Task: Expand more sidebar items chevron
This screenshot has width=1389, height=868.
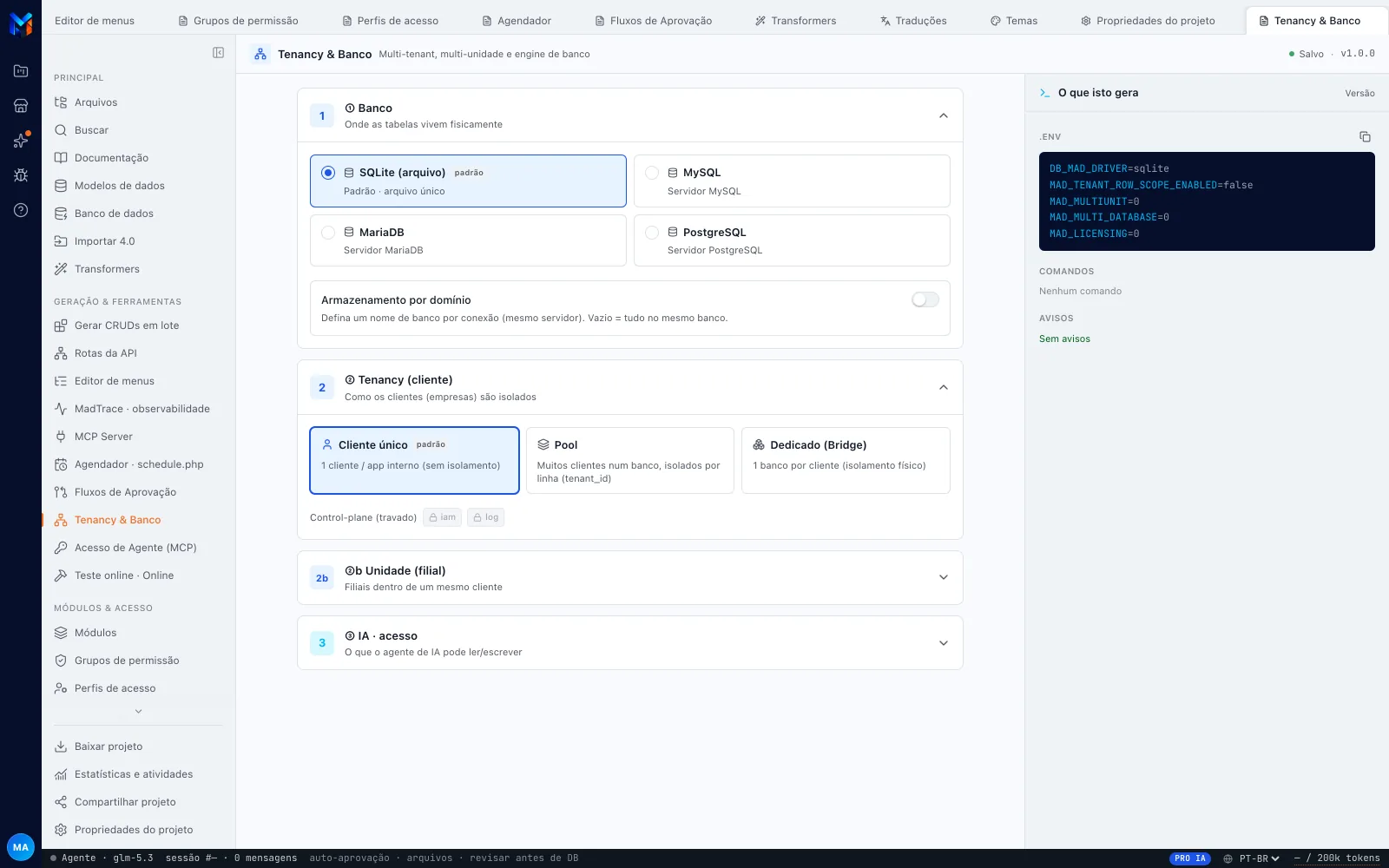Action: pyautogui.click(x=138, y=711)
